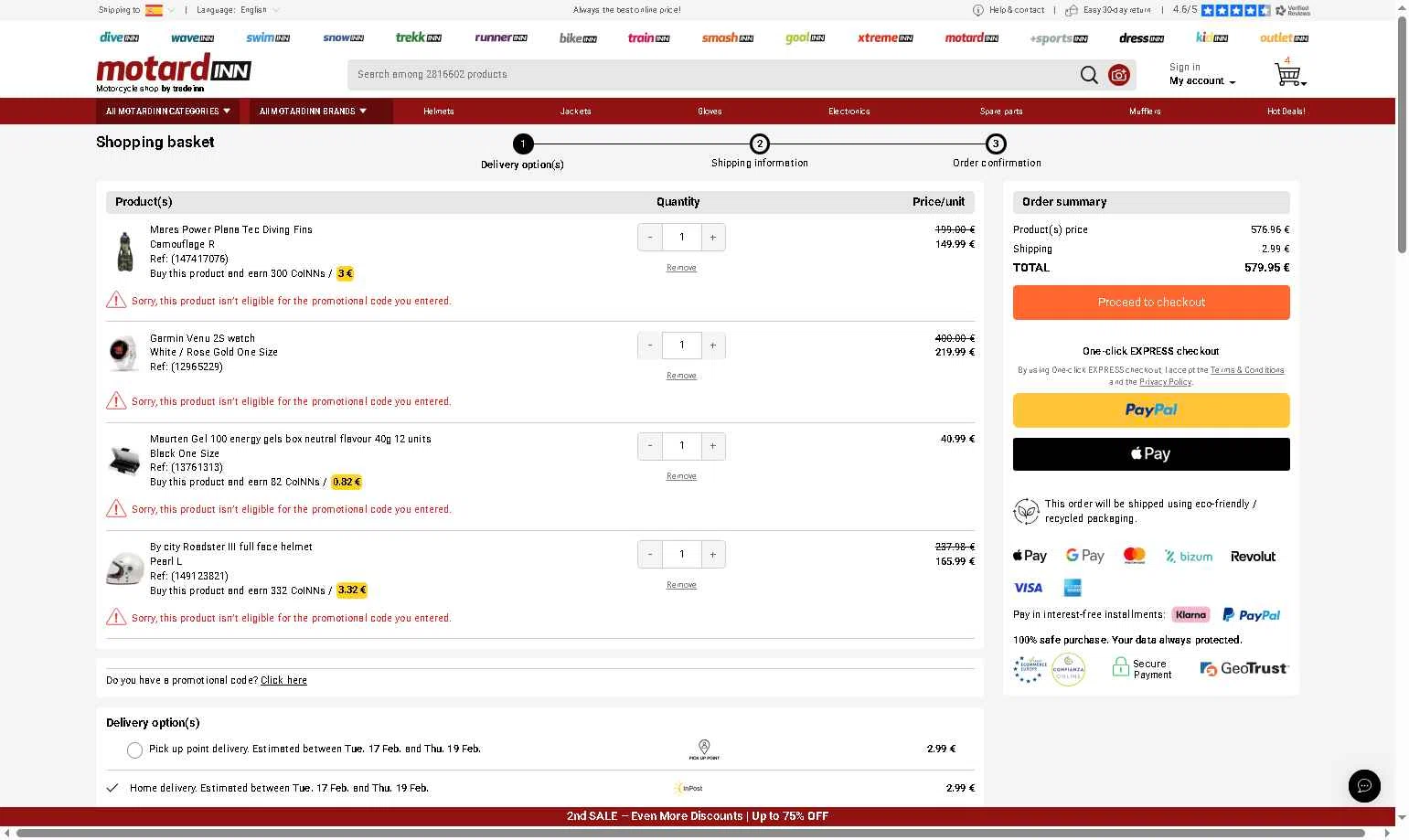Open the smashinn store logo link
The height and width of the screenshot is (840, 1409).
point(728,37)
